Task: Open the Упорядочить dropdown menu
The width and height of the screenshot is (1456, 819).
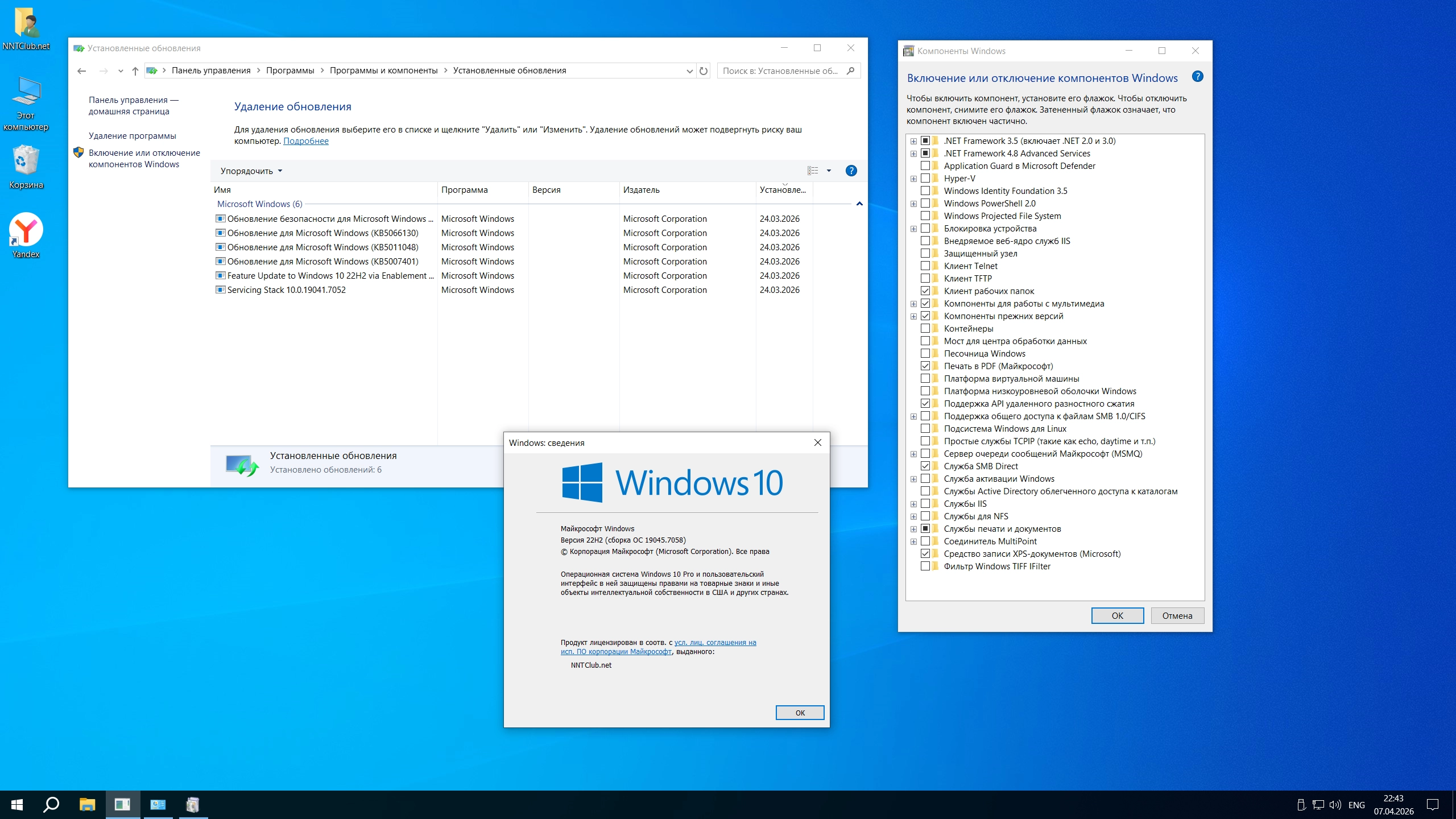Action: (251, 171)
